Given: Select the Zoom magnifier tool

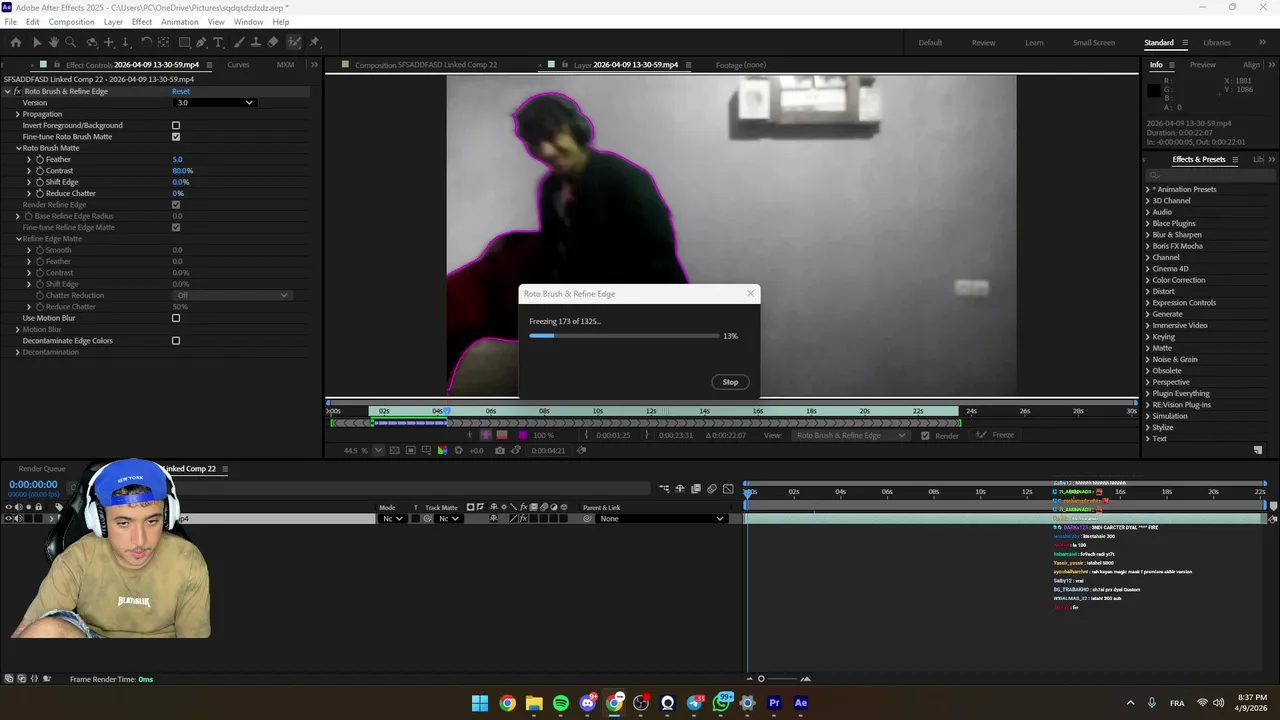Looking at the screenshot, I should tap(70, 42).
